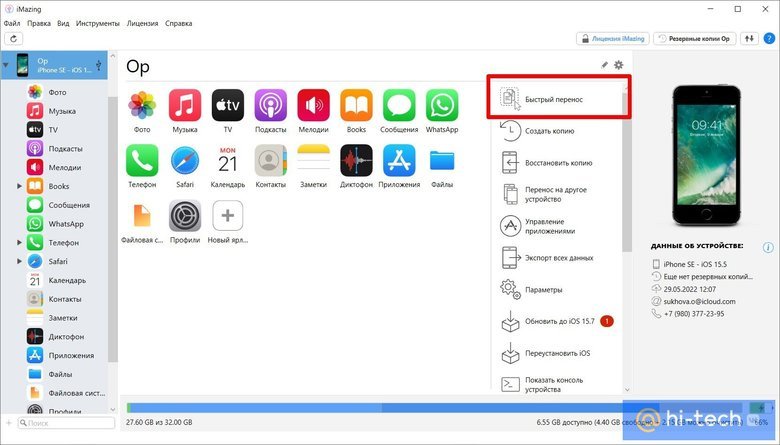Open Мелодии icon in main grid
The width and height of the screenshot is (780, 445).
pyautogui.click(x=313, y=105)
